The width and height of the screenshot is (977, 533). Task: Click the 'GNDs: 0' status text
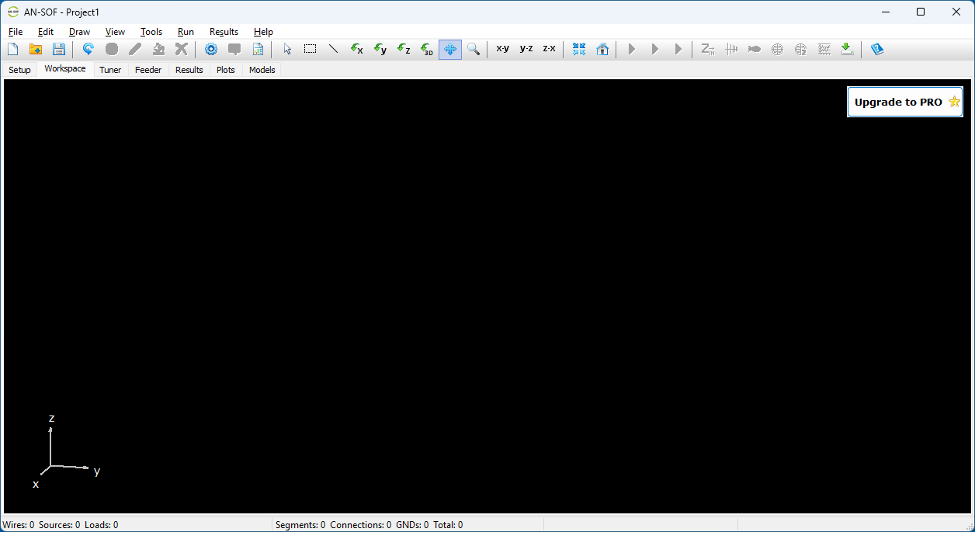(x=412, y=525)
